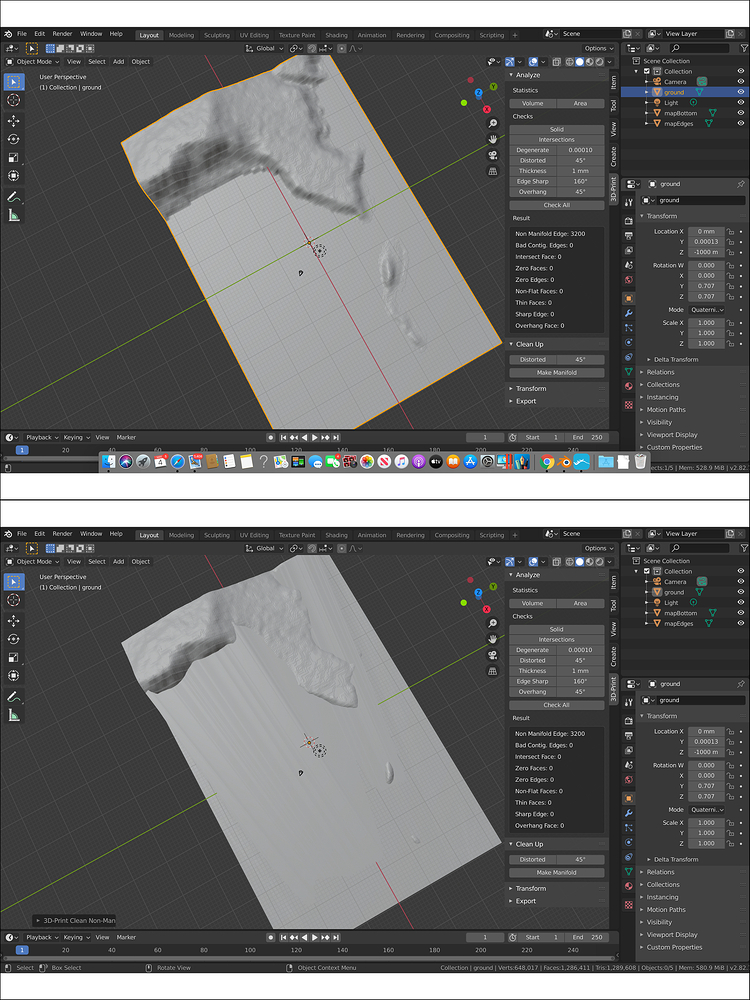Collapse the Analyze panel in upper screenshot
This screenshot has width=750, height=1000.
527,75
